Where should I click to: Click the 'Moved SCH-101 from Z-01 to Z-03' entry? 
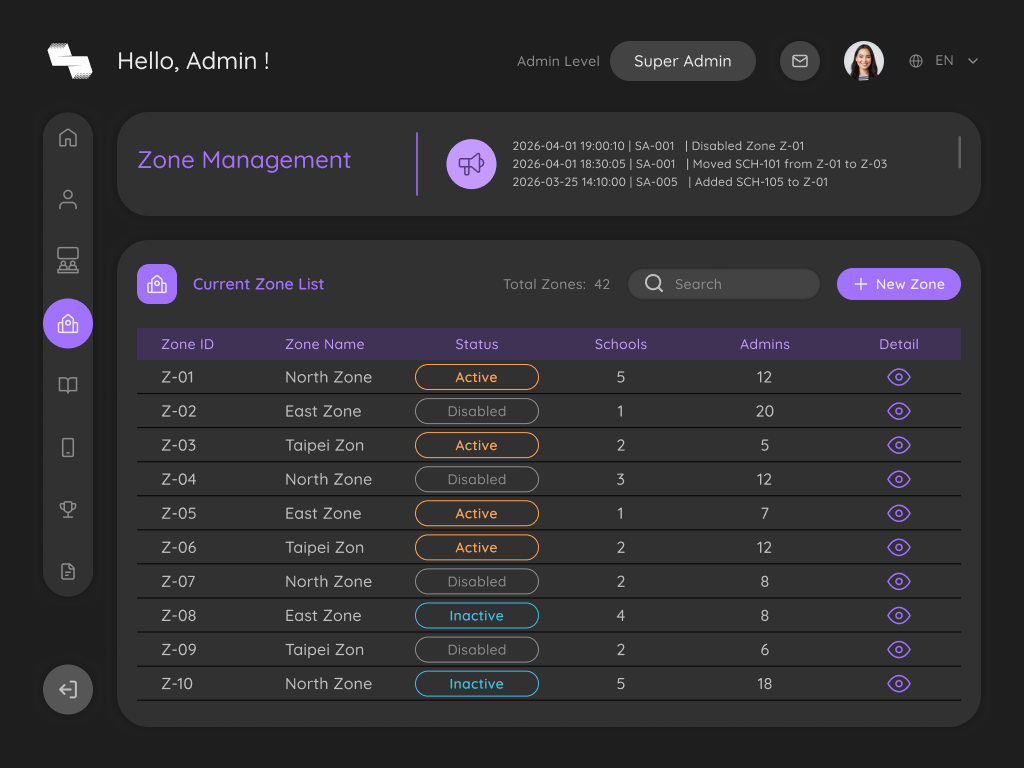tap(699, 164)
